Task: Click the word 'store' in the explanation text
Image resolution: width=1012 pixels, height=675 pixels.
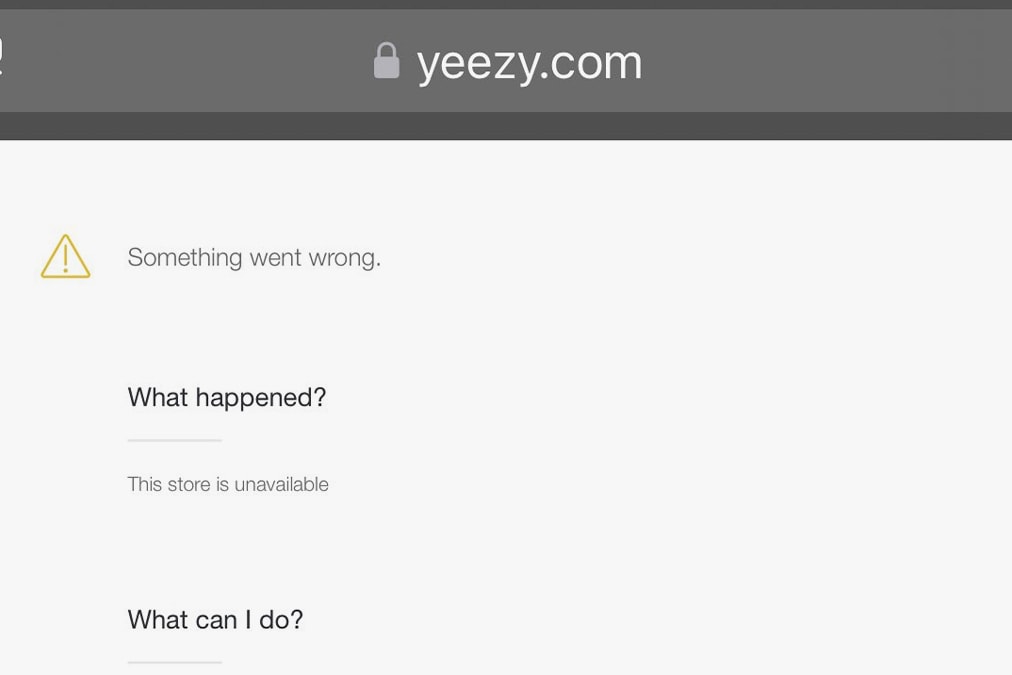Action: [189, 484]
